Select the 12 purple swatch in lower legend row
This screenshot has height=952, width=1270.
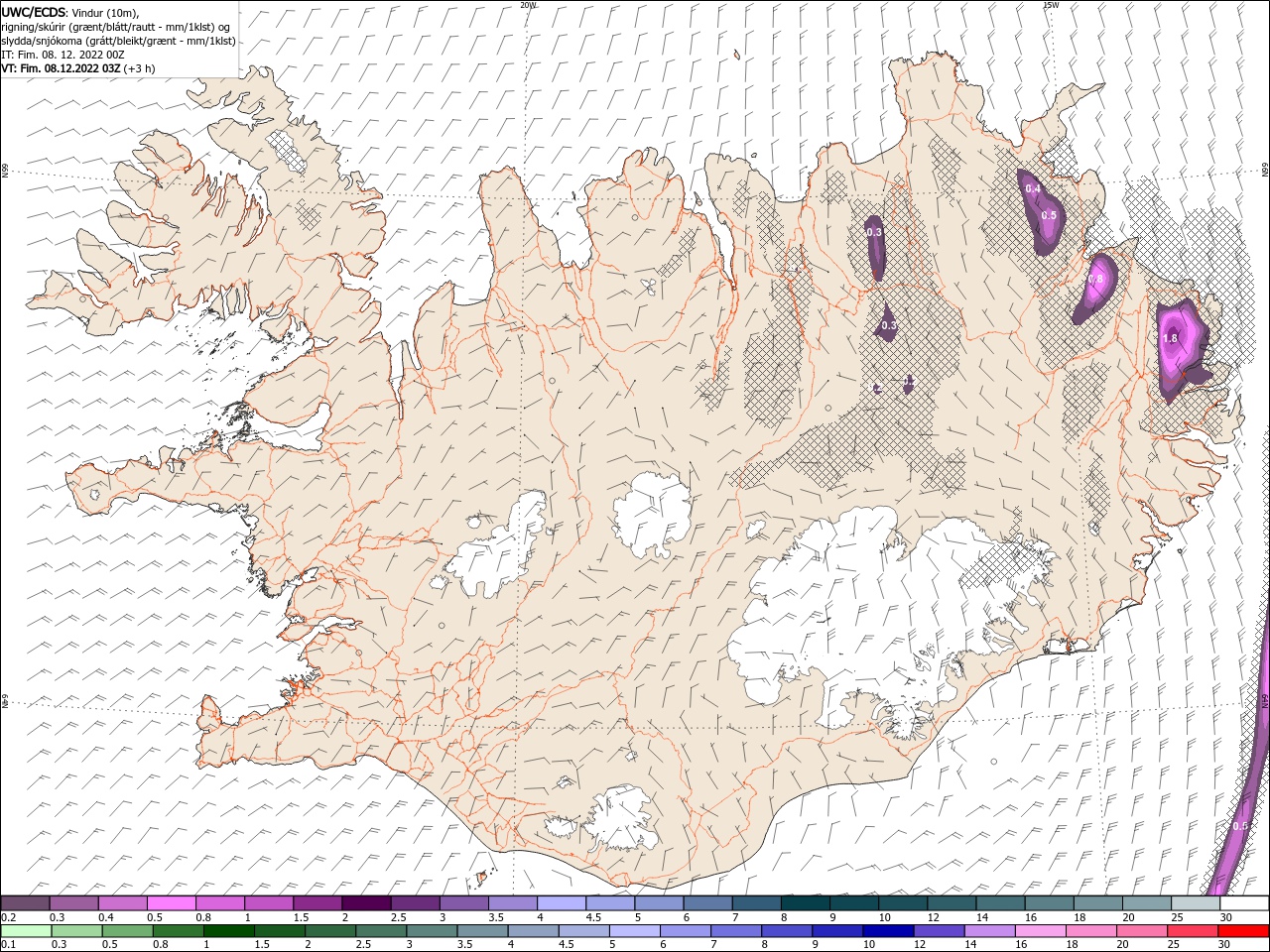click(938, 930)
